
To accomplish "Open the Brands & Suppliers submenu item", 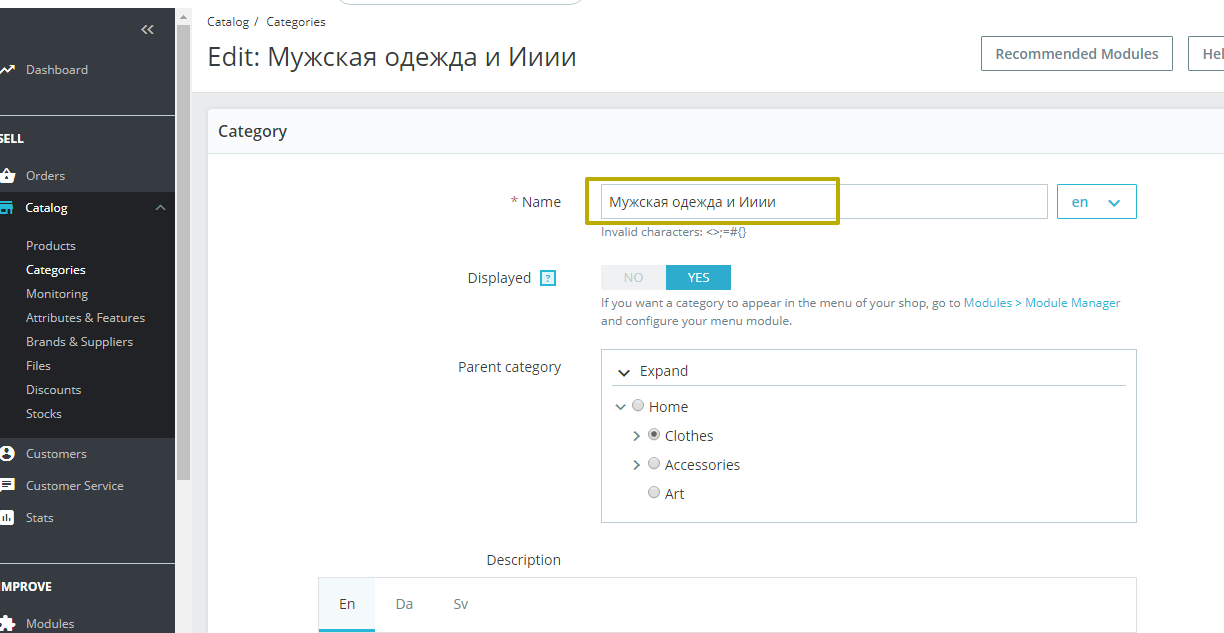I will click(x=79, y=342).
